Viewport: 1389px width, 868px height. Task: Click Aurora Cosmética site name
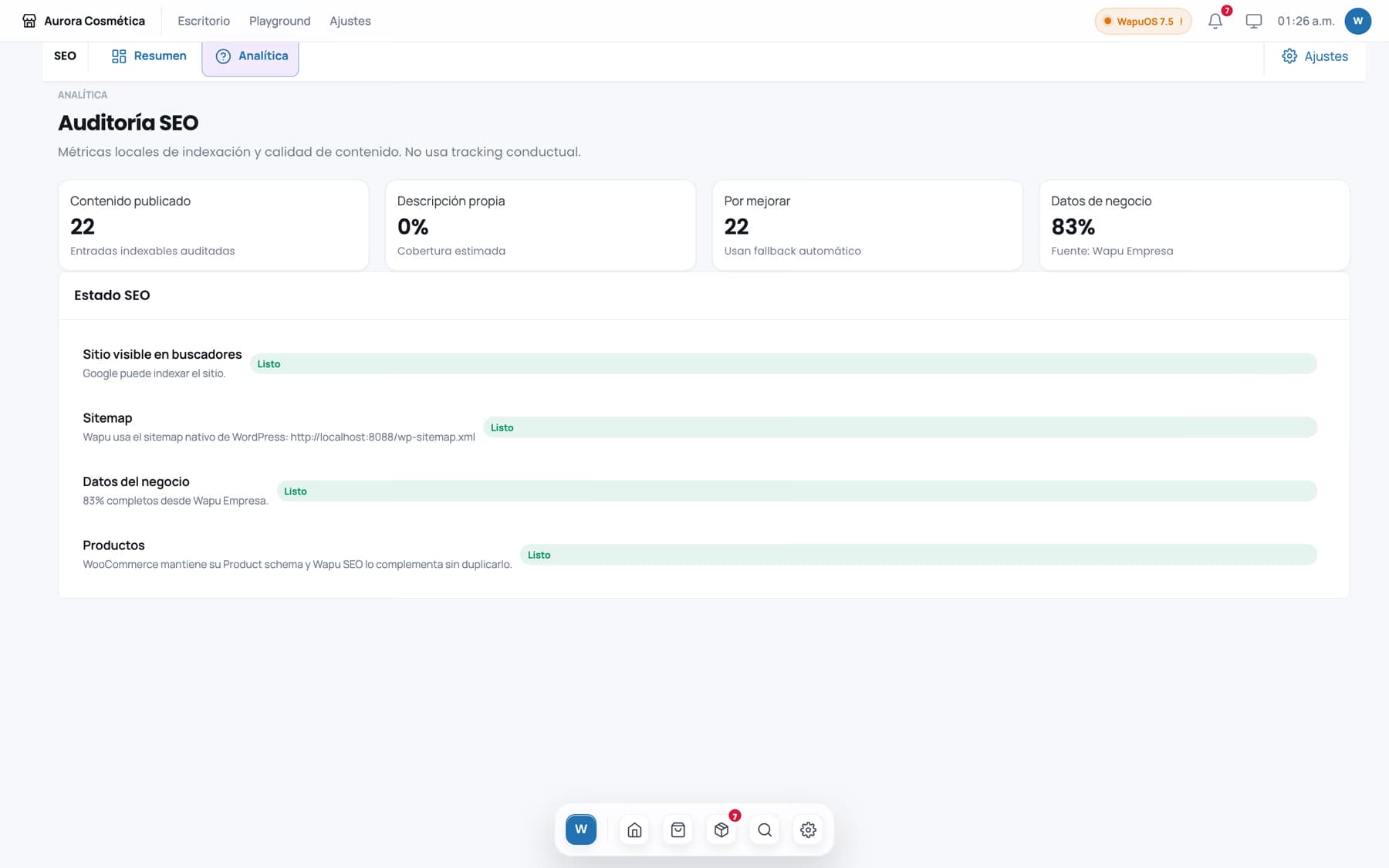point(94,21)
